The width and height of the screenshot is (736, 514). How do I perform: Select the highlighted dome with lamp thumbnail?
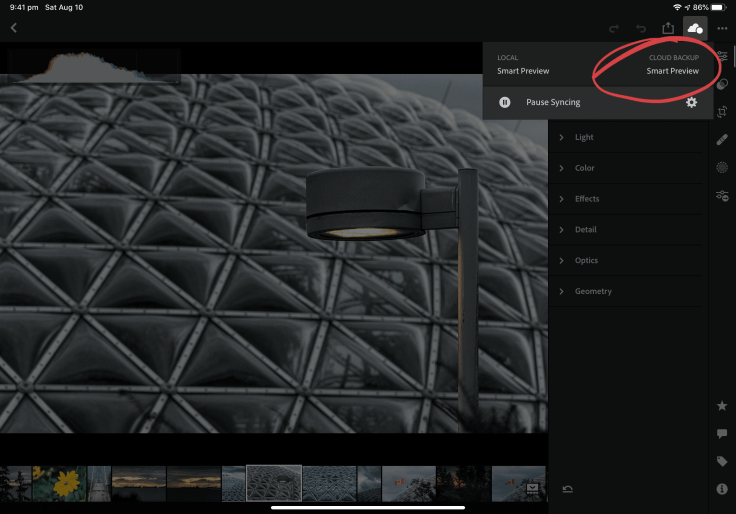coord(274,484)
